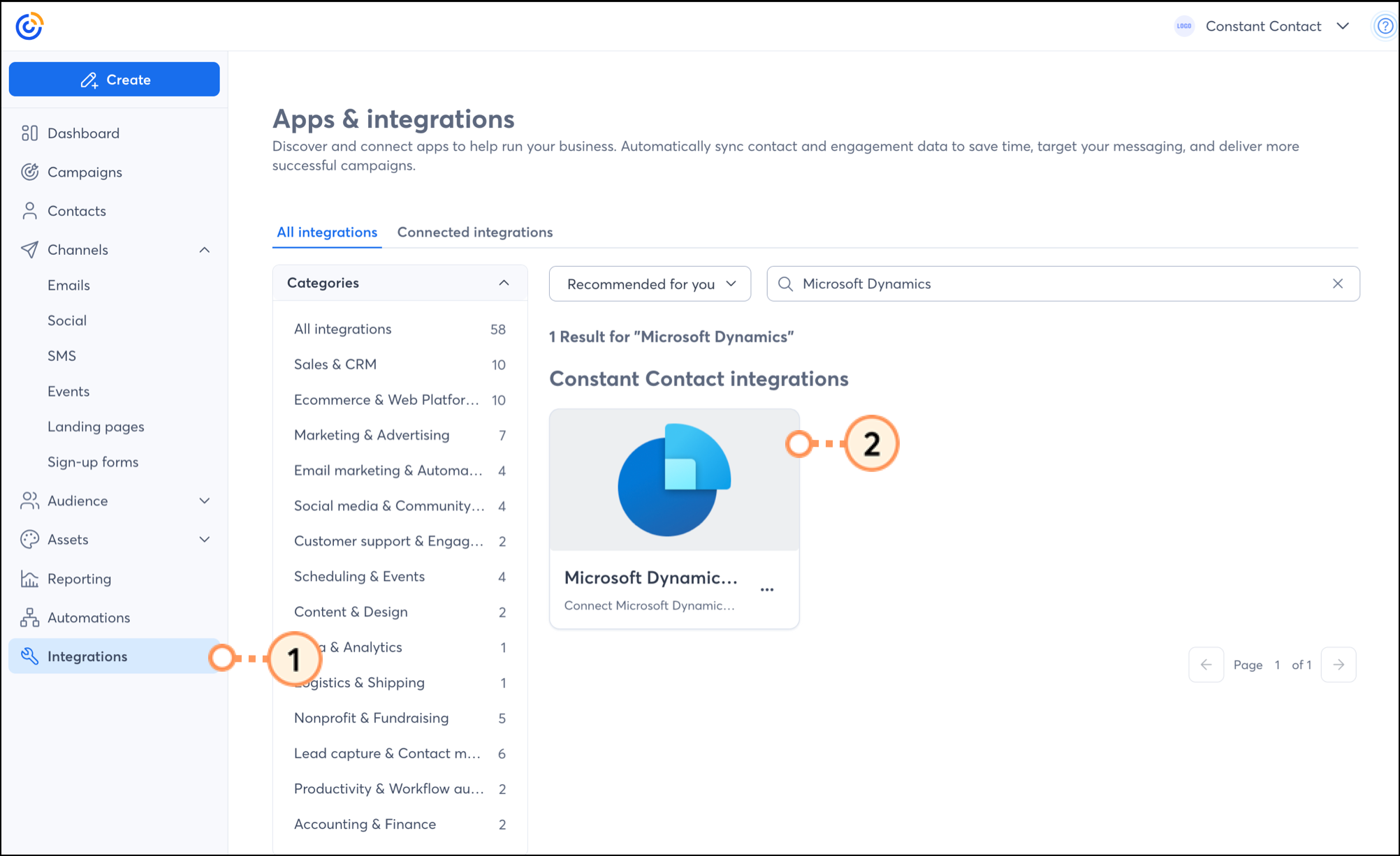Click the integrations search field
The width and height of the screenshot is (1400, 856).
[x=1048, y=283]
